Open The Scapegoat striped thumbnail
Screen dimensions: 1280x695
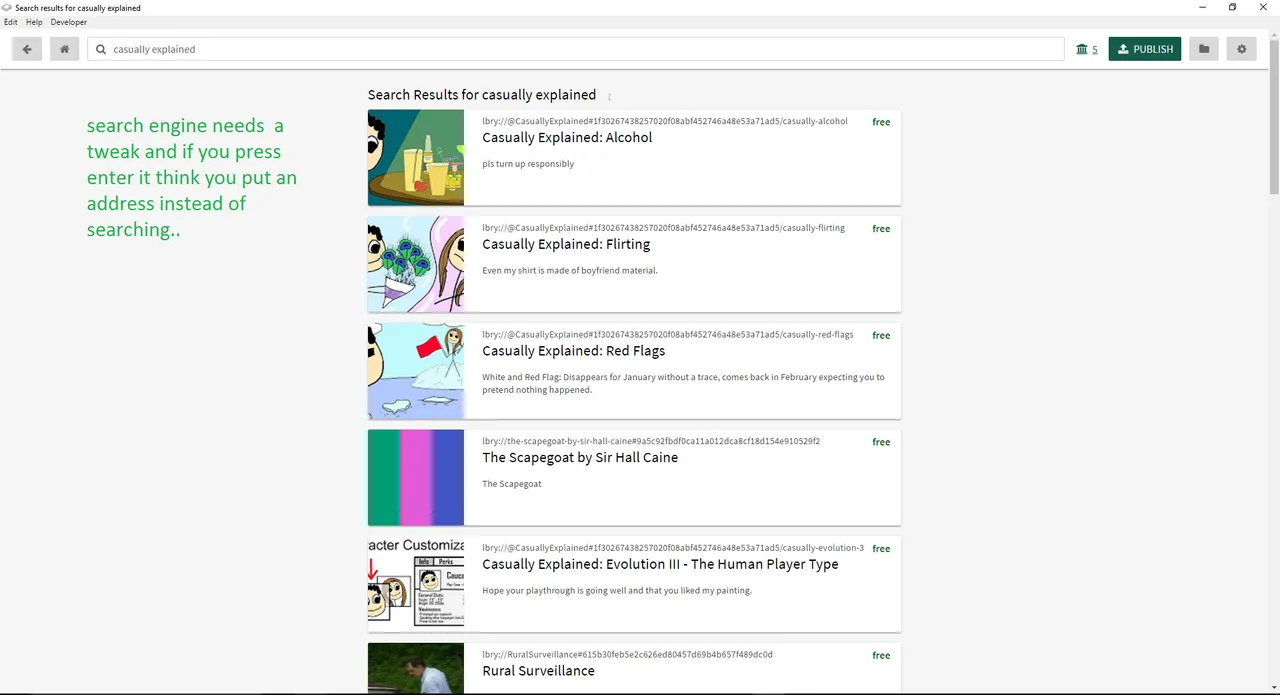point(416,478)
